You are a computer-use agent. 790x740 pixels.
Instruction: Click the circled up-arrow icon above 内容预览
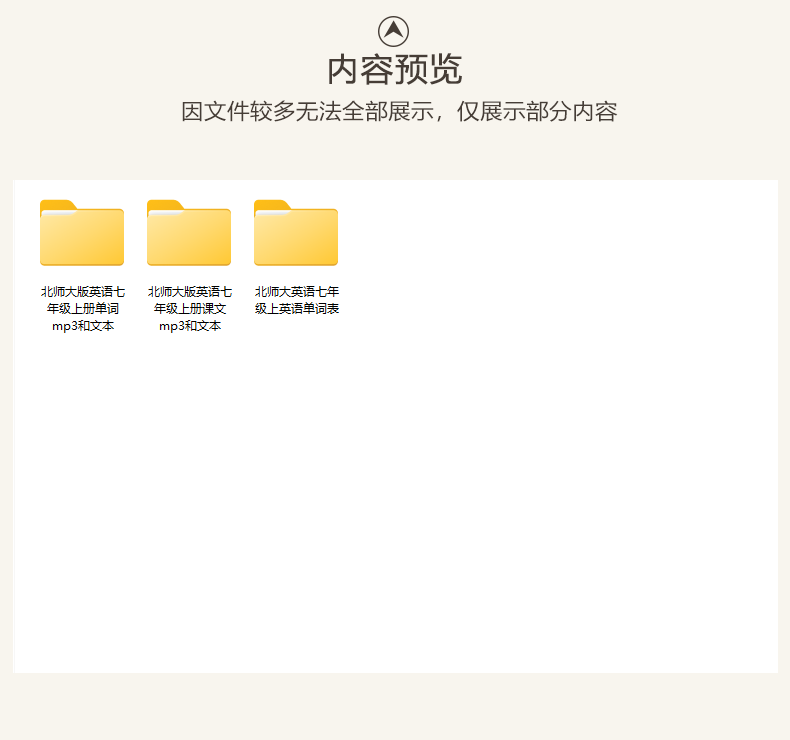pos(393,31)
